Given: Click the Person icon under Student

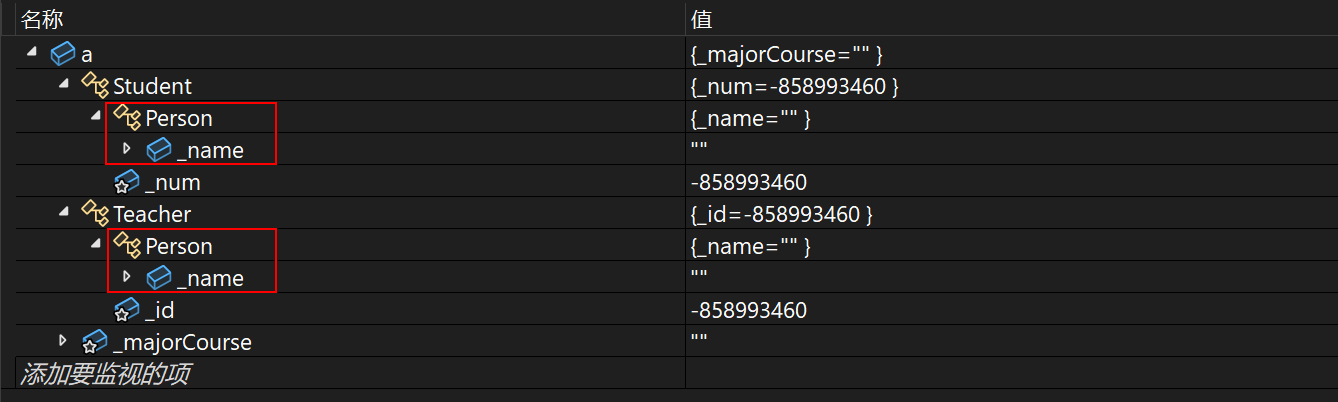Looking at the screenshot, I should click(127, 118).
